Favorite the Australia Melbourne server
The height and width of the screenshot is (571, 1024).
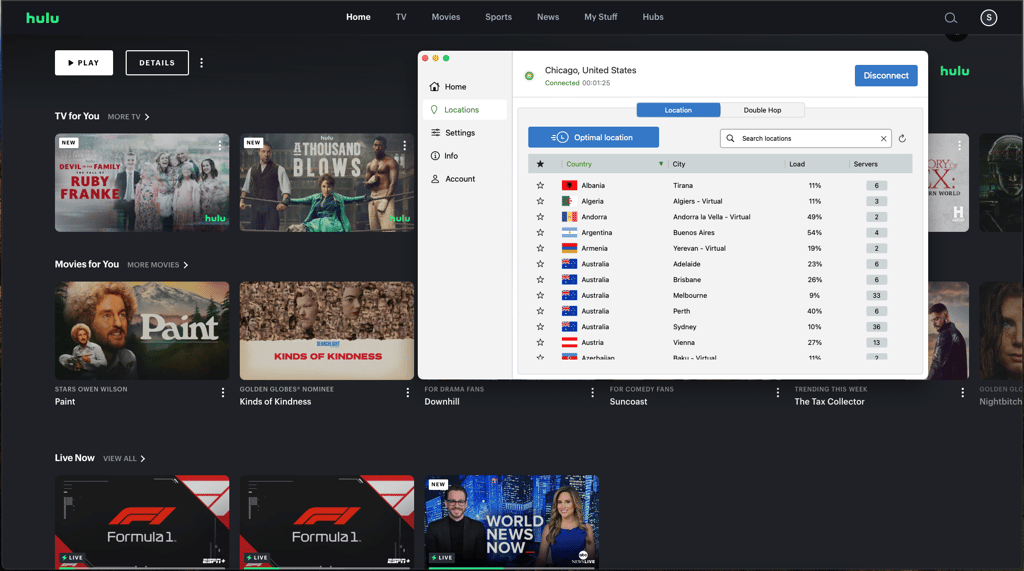[540, 295]
